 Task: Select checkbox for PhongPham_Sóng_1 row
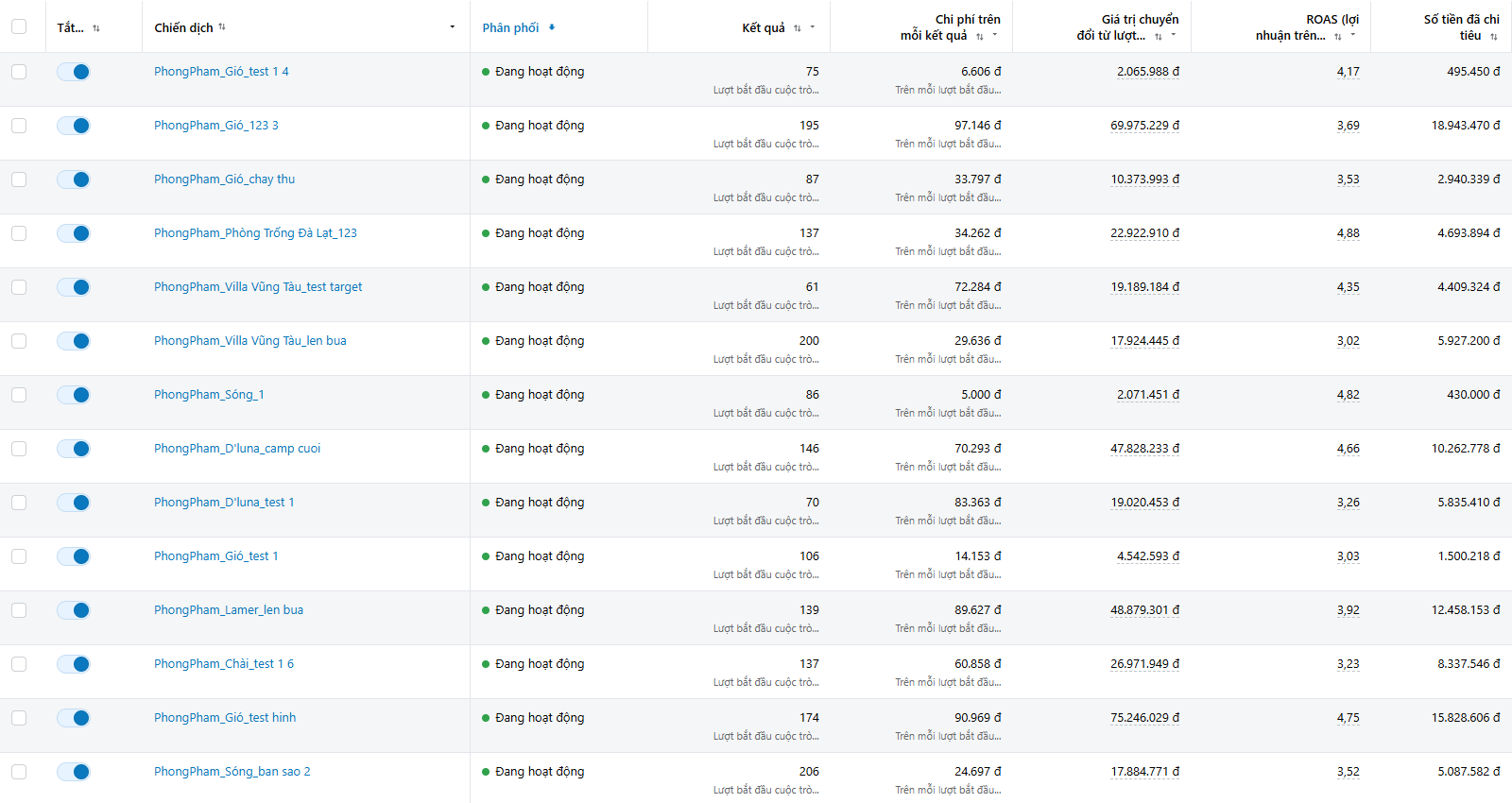[19, 395]
